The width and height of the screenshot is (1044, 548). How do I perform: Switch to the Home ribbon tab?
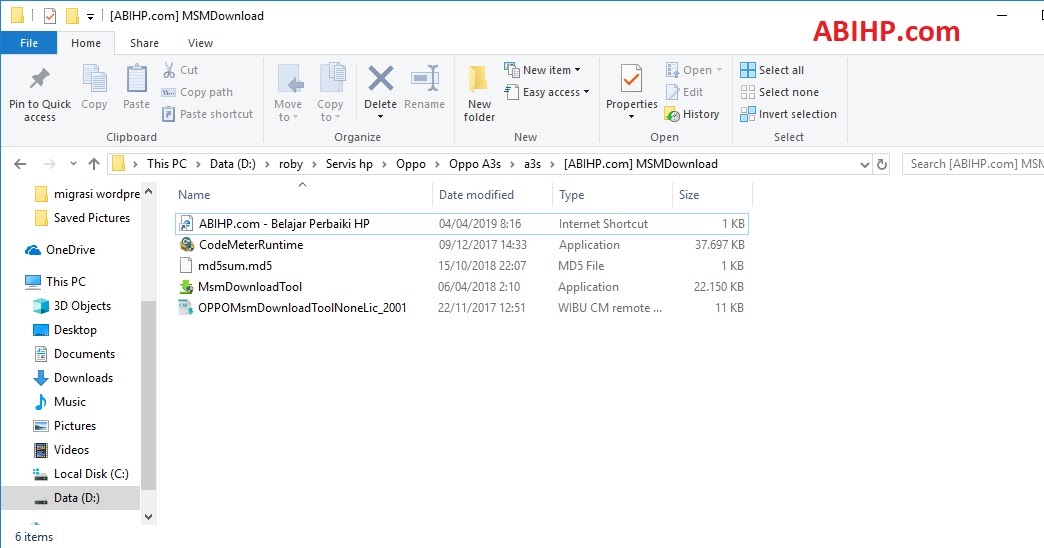click(x=86, y=43)
